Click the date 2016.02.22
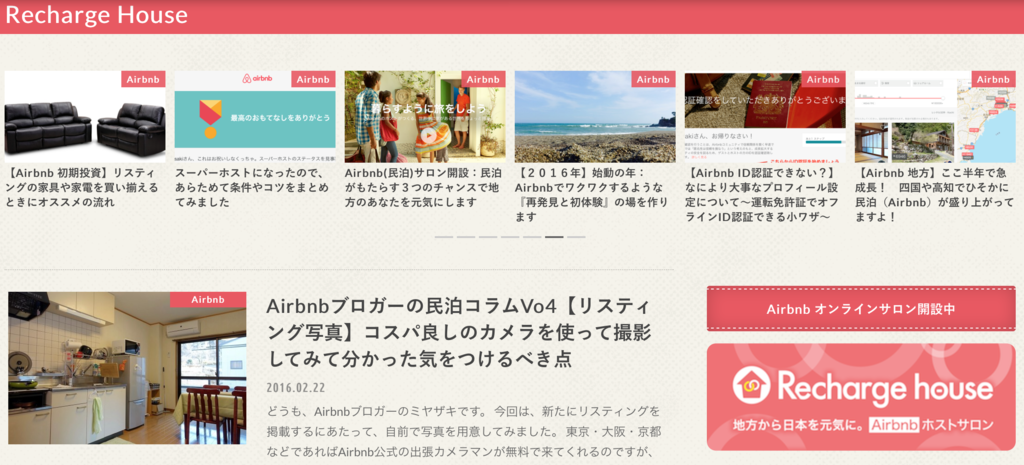Screen dimensions: 1024x465 (296, 387)
